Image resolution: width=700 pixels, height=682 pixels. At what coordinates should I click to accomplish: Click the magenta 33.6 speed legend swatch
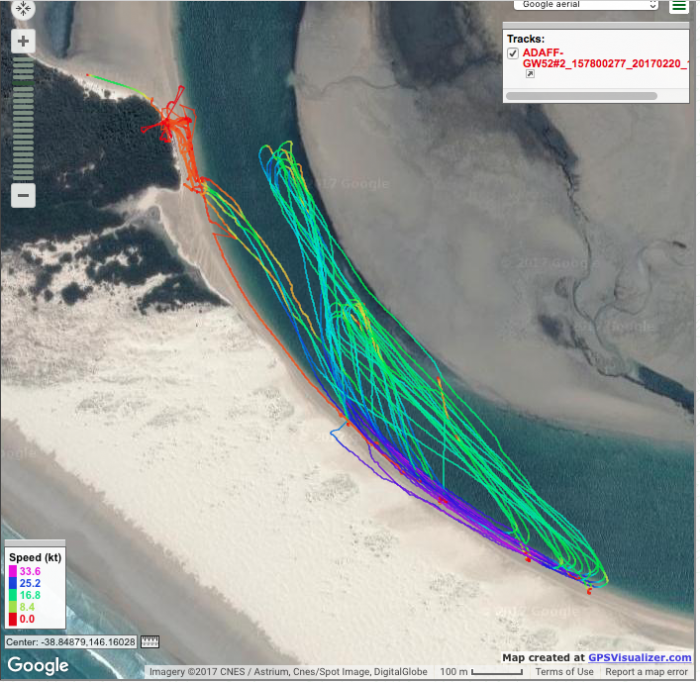click(13, 571)
